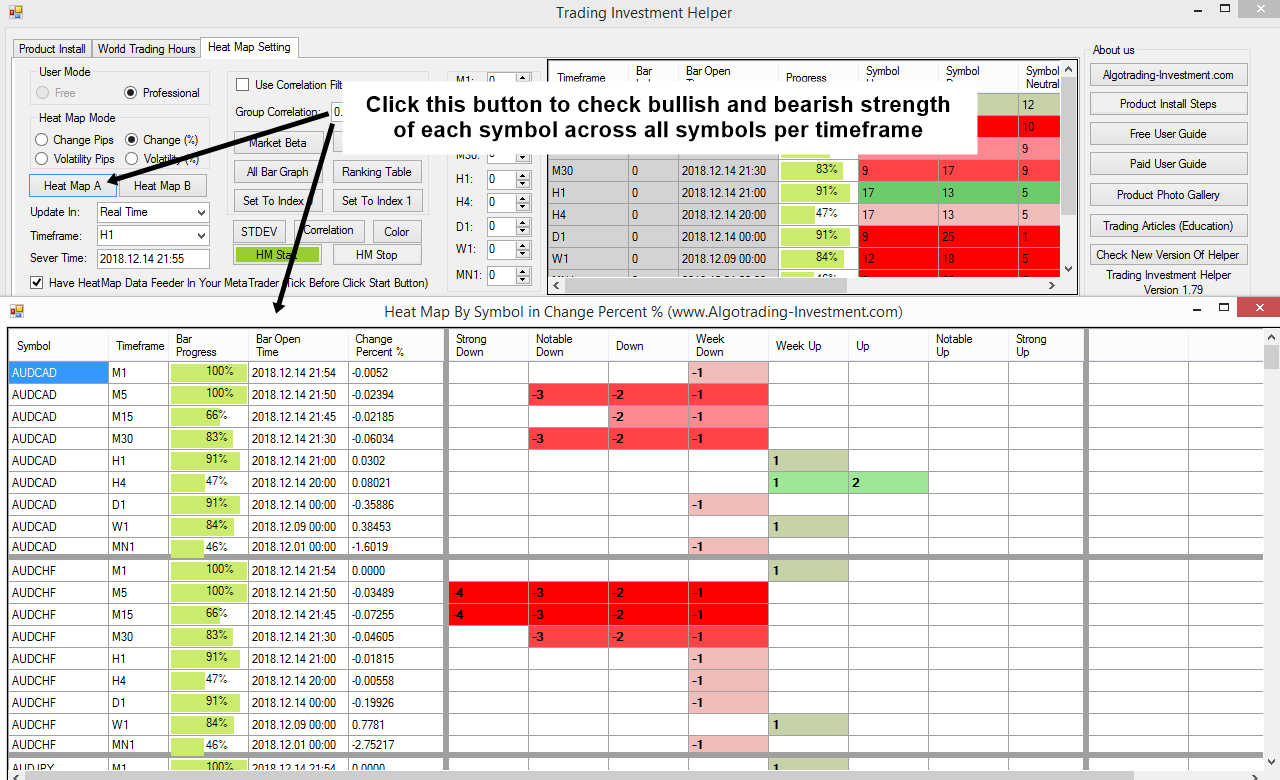Screen dimensions: 1280x780
Task: Decrease the MN1 spinner value
Action: click(x=522, y=280)
